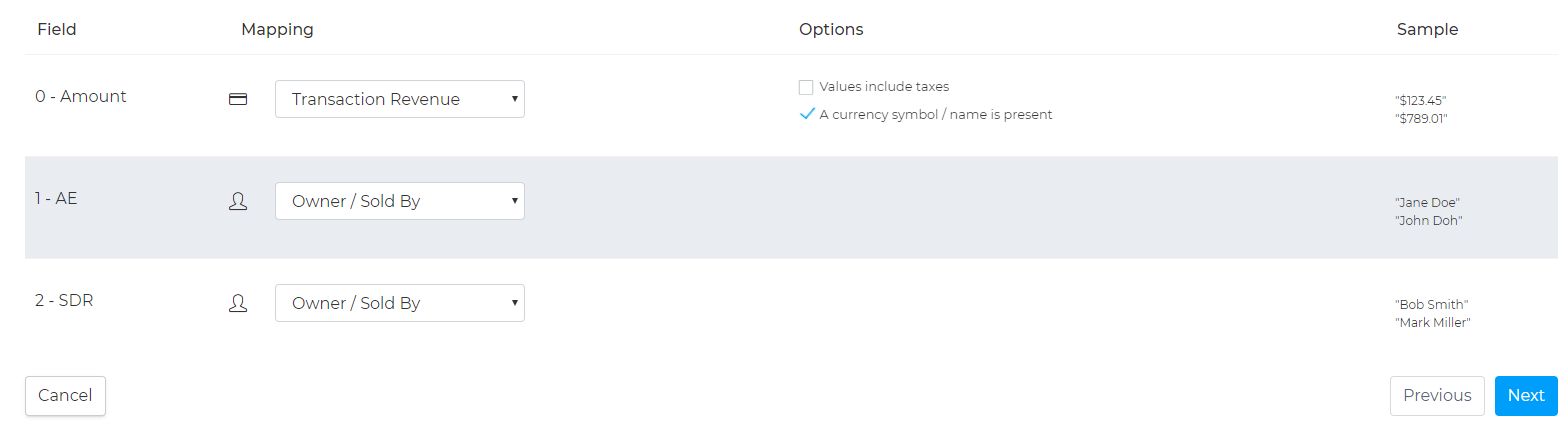1564x428 pixels.
Task: Click the Options column header
Action: (x=830, y=29)
